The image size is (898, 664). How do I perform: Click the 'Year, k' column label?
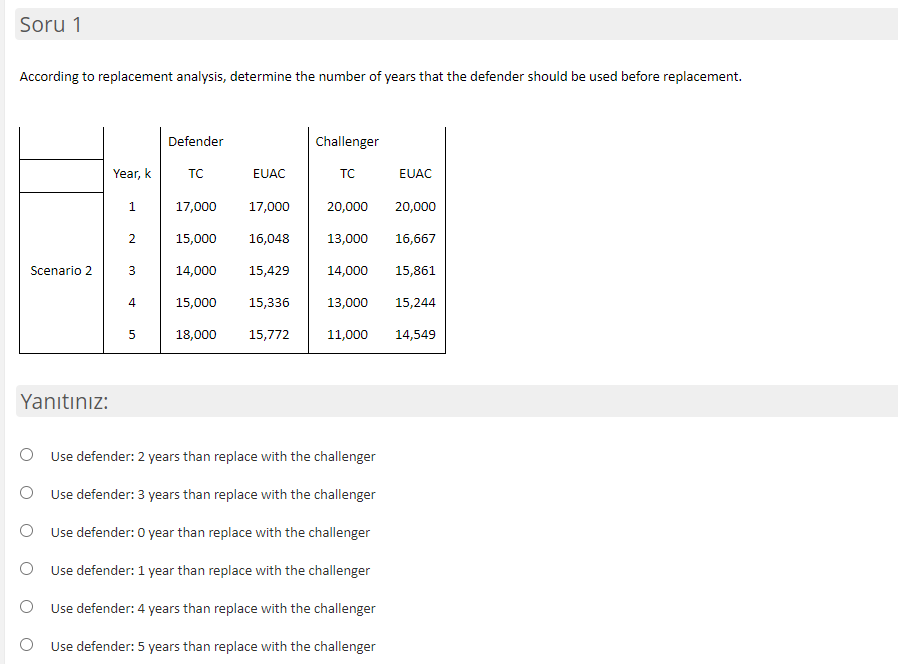(x=132, y=173)
